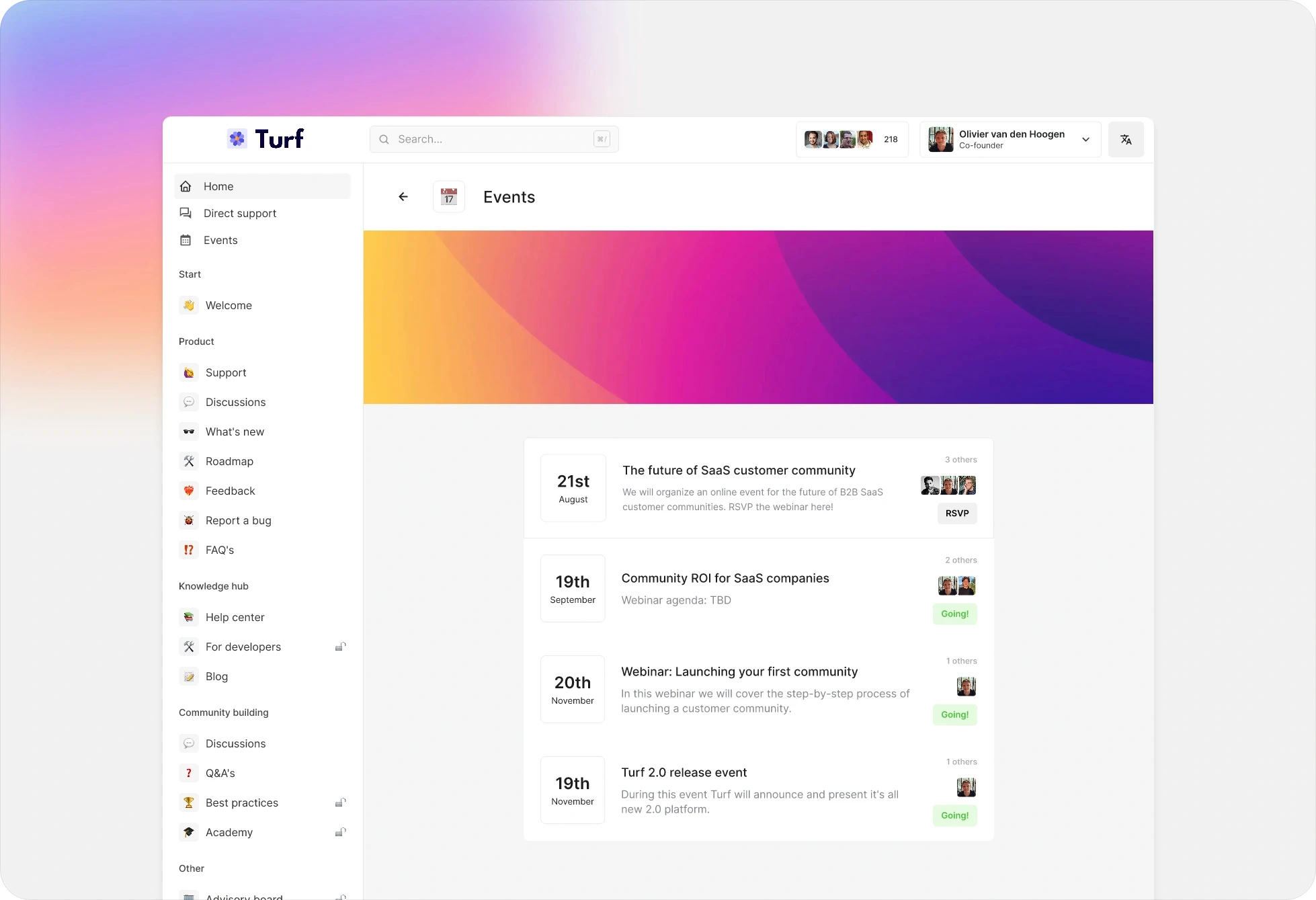
Task: Open Report a bug
Action: click(238, 520)
